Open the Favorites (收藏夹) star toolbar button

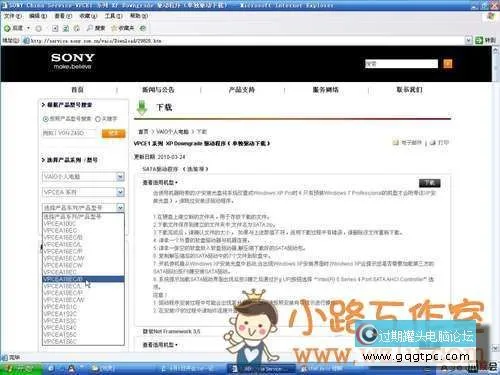[122, 28]
